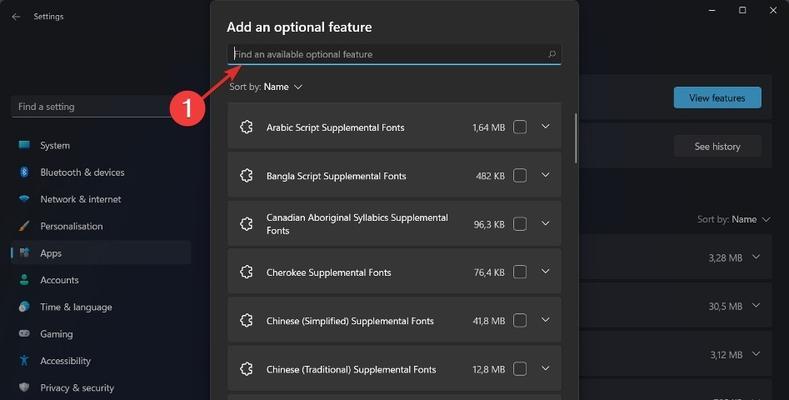This screenshot has width=789, height=400.
Task: Open the Sort by Name dropdown in dialog
Action: [x=266, y=87]
